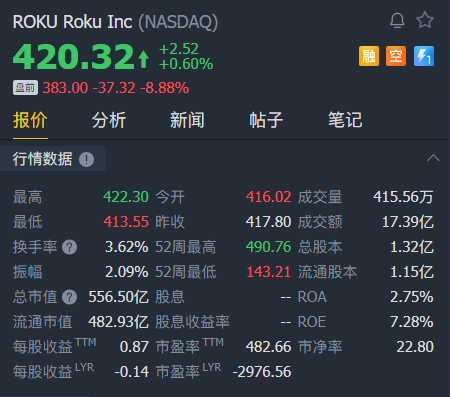Click the info icon beside 行情数据
Viewport: 450px width, 397px height.
[86, 159]
